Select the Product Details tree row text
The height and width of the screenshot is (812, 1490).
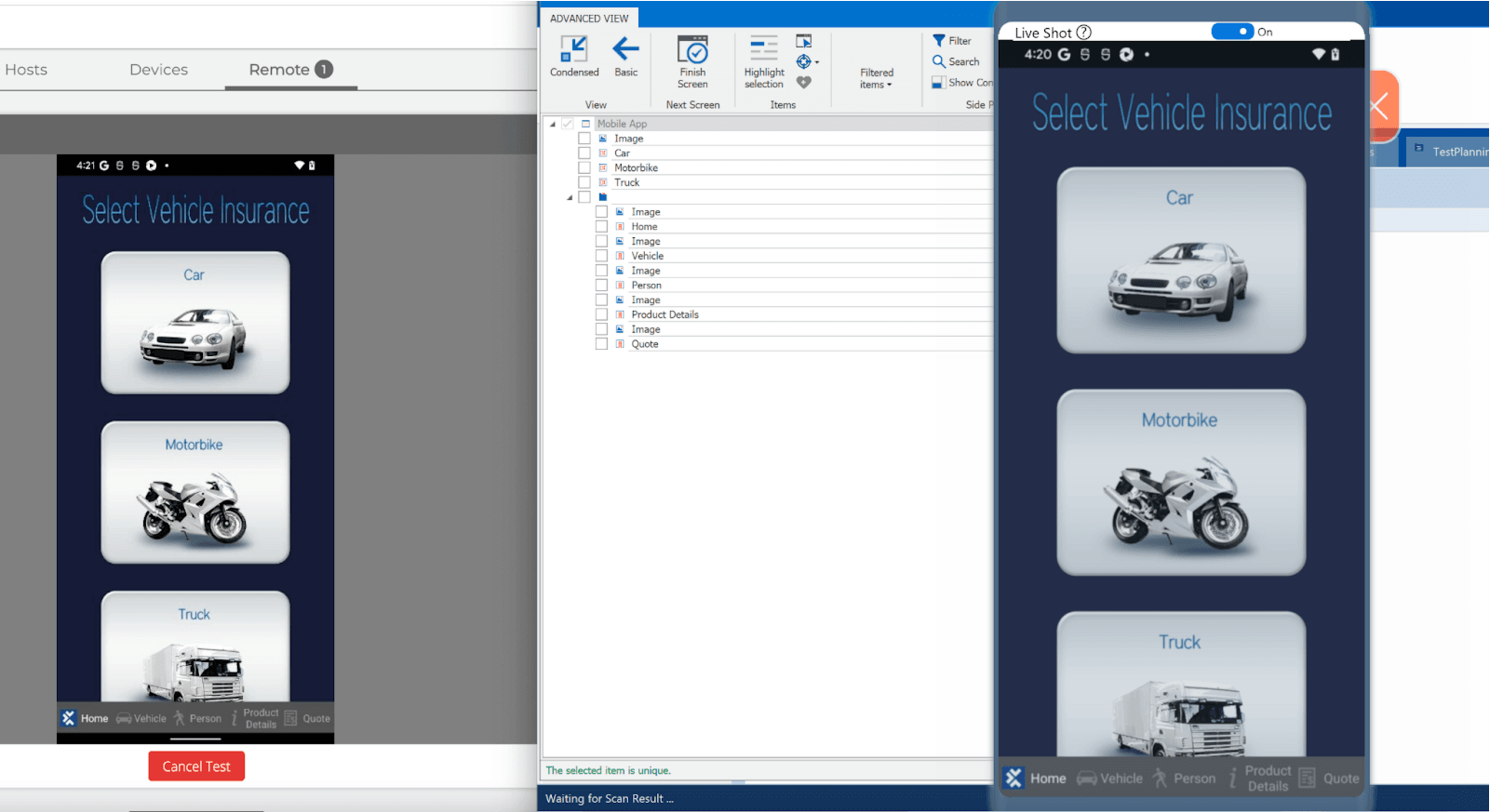664,314
